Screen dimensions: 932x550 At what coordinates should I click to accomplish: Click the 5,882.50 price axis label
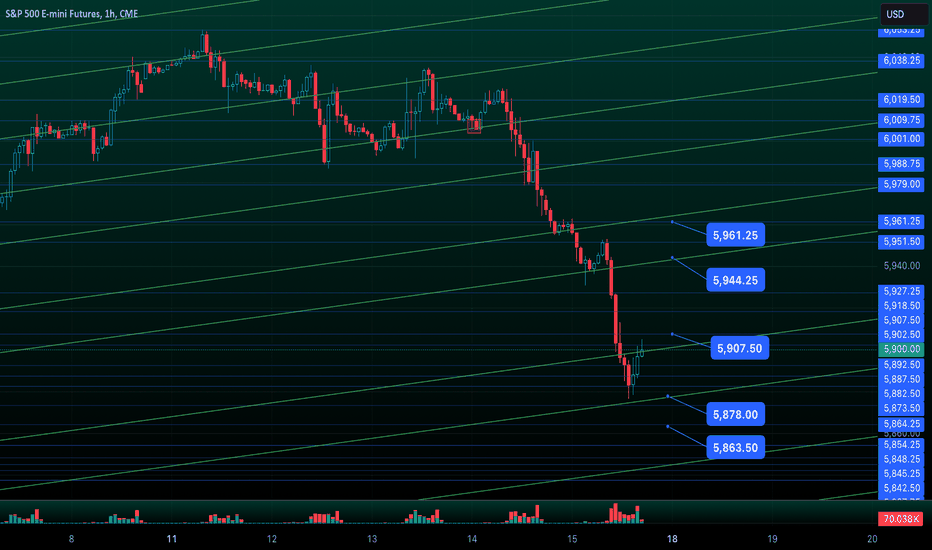[901, 394]
